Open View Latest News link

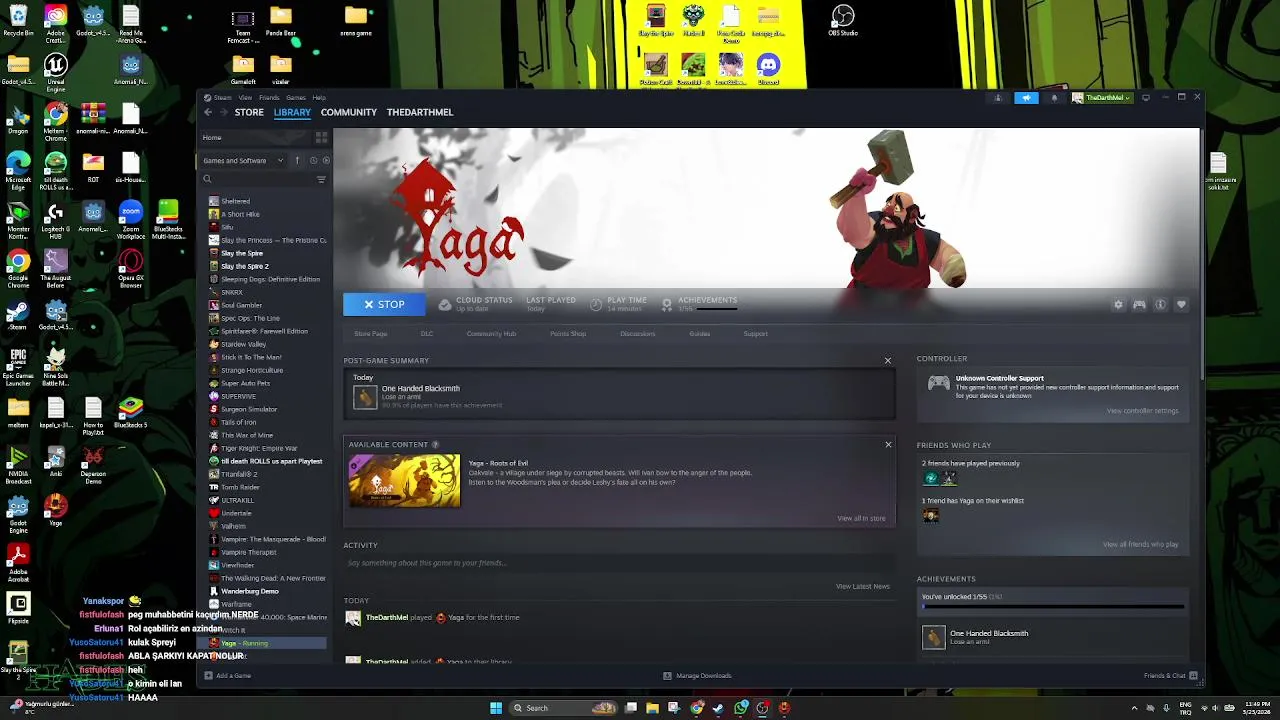862,586
